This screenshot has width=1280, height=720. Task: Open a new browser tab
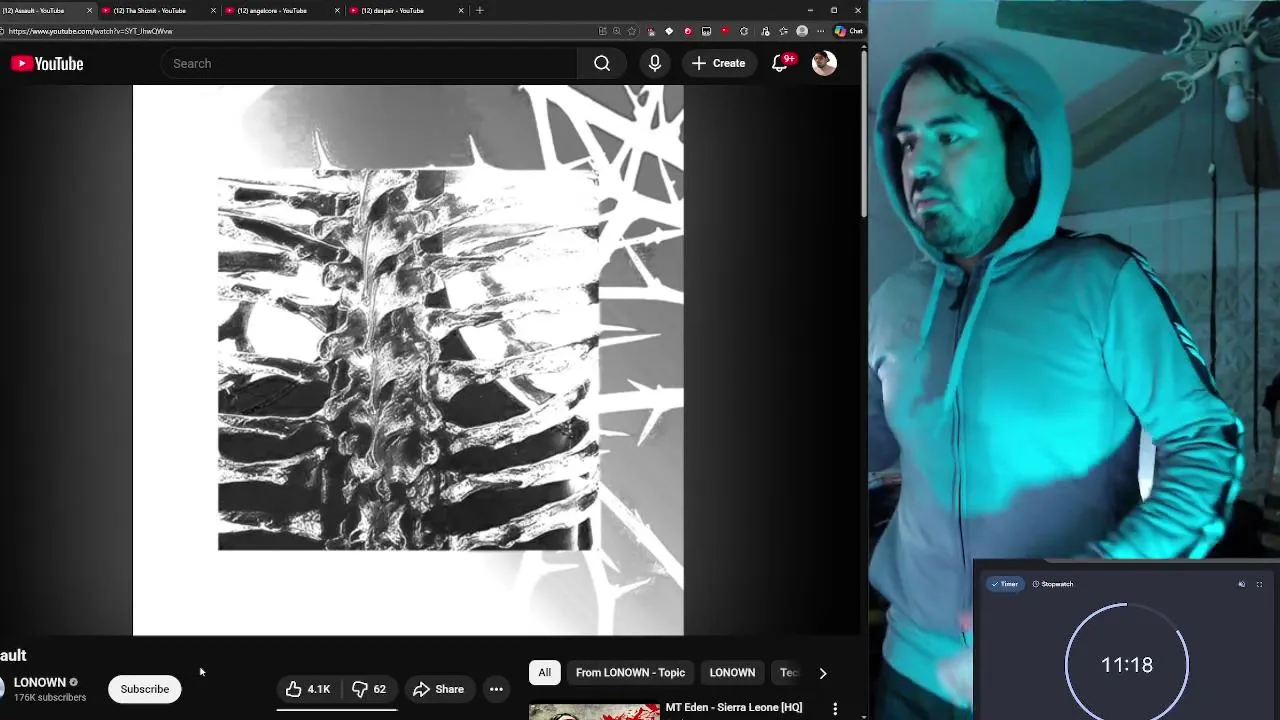pyautogui.click(x=480, y=10)
